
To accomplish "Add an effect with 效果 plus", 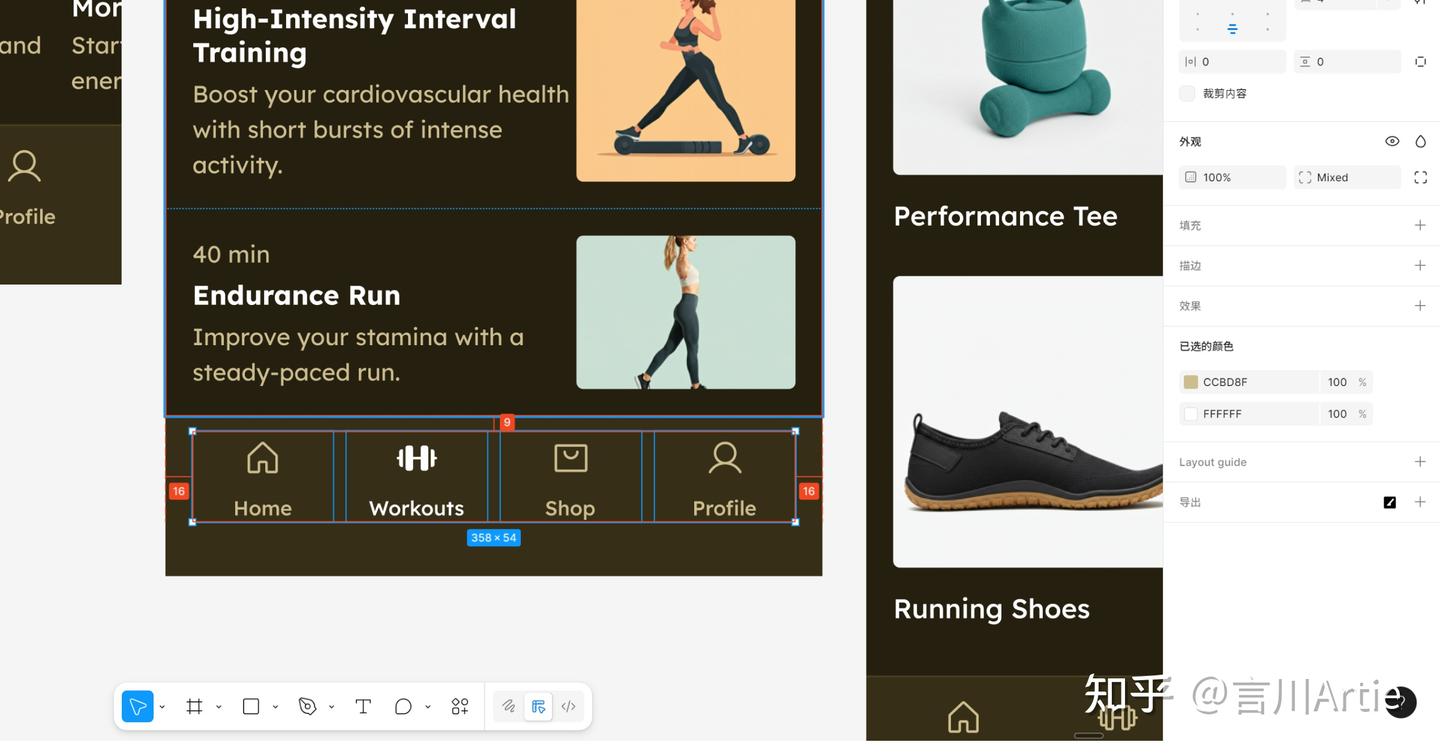I will 1420,305.
